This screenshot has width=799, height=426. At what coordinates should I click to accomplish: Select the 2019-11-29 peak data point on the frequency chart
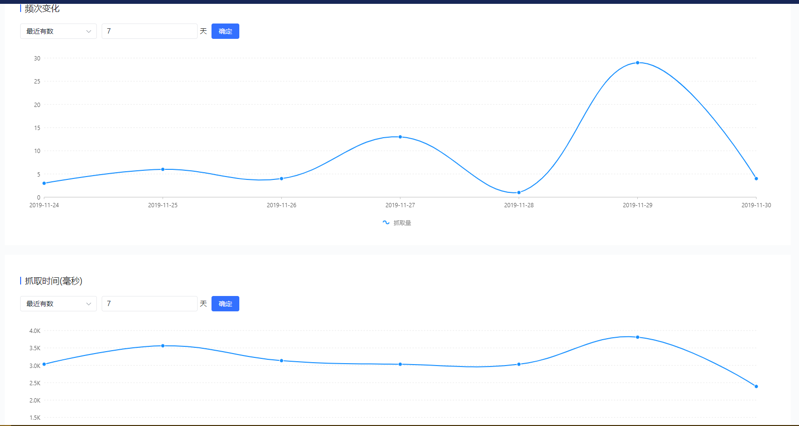tap(638, 63)
